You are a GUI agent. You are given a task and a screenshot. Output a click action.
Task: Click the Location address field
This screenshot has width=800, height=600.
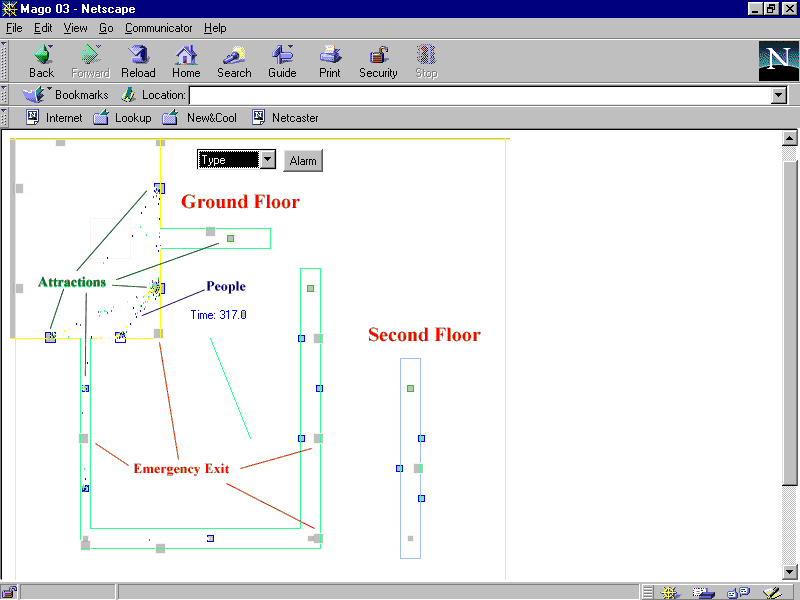click(480, 95)
